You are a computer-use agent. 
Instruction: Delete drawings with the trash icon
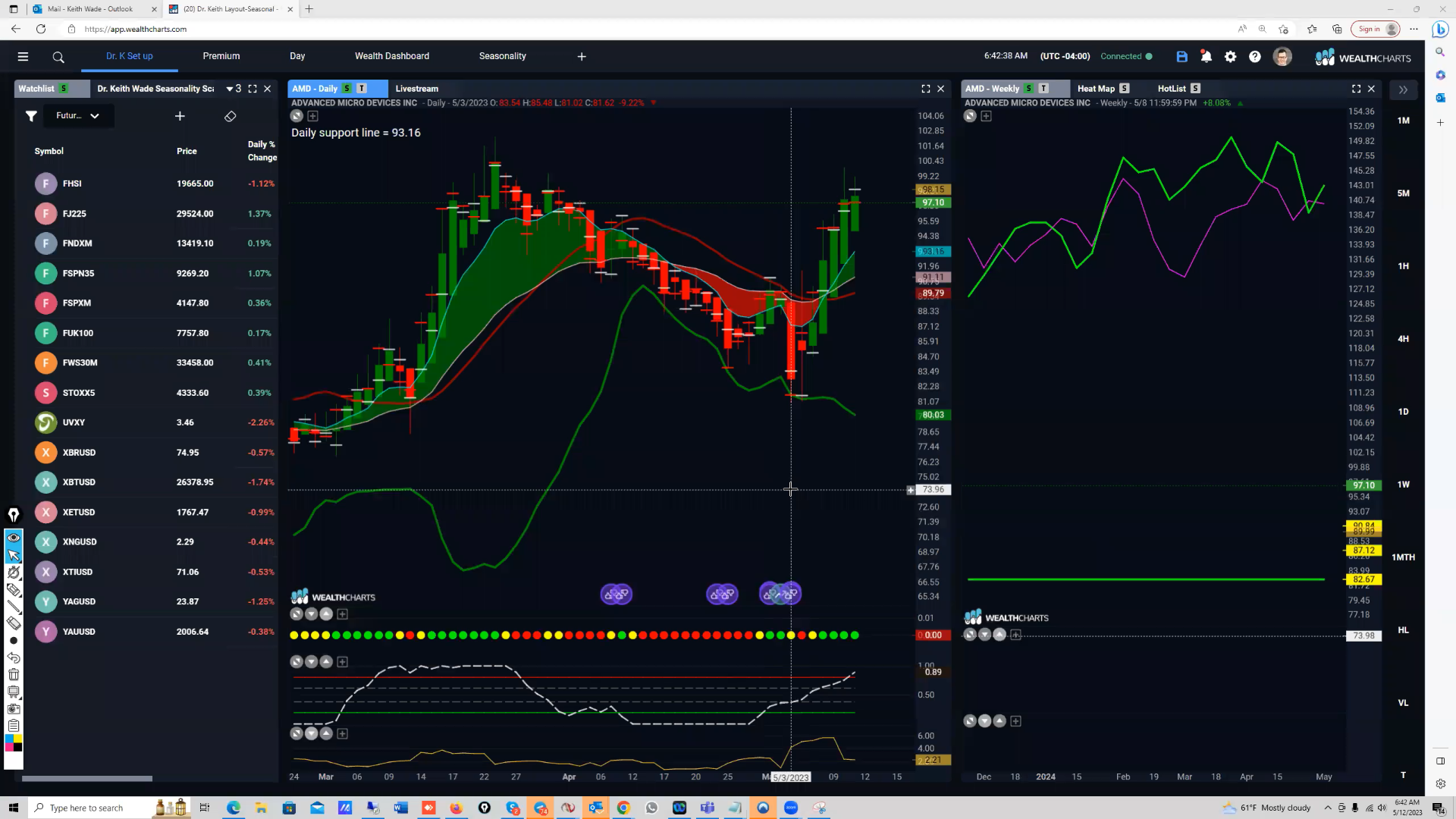pyautogui.click(x=14, y=674)
